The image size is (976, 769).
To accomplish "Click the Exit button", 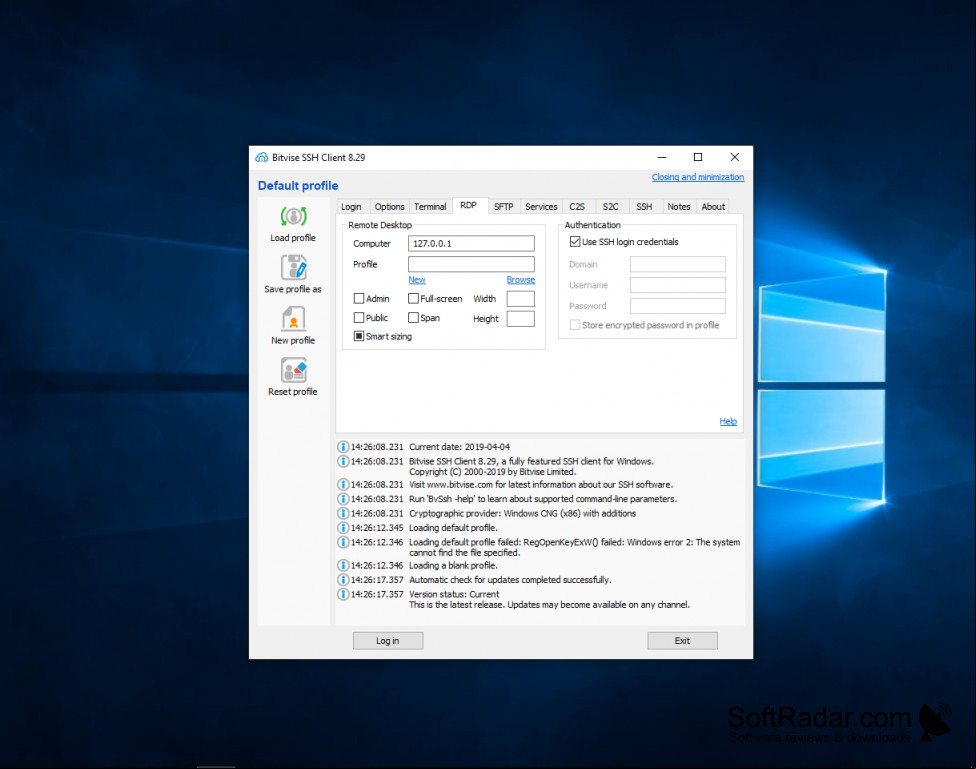I will pos(682,641).
